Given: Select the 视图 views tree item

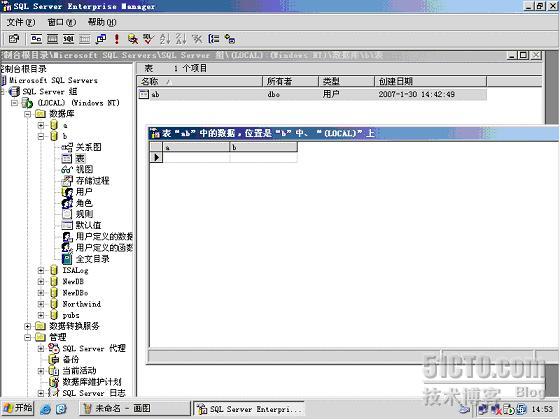Looking at the screenshot, I should pyautogui.click(x=84, y=169).
